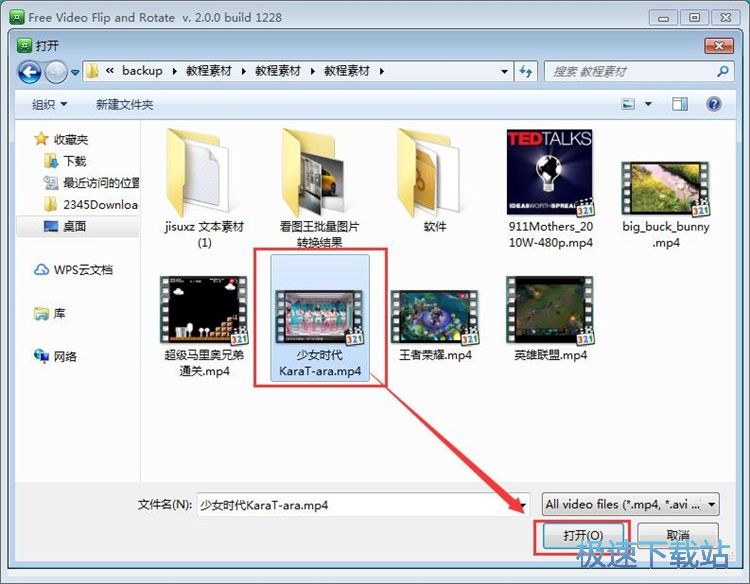
Task: Select the 超级马里奥兄弟通关.mp4 video
Action: coord(204,326)
